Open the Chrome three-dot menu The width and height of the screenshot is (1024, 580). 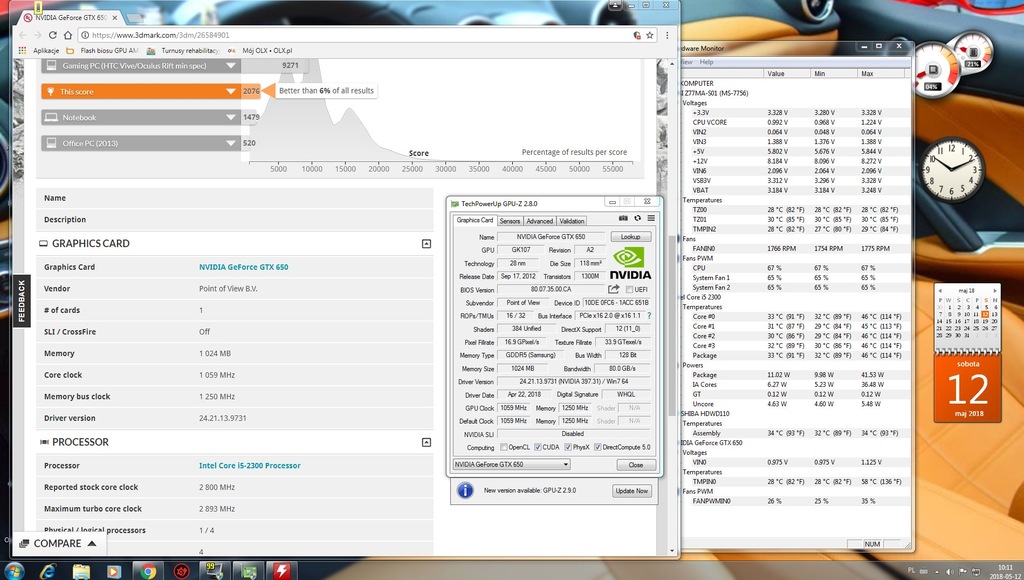point(667,35)
